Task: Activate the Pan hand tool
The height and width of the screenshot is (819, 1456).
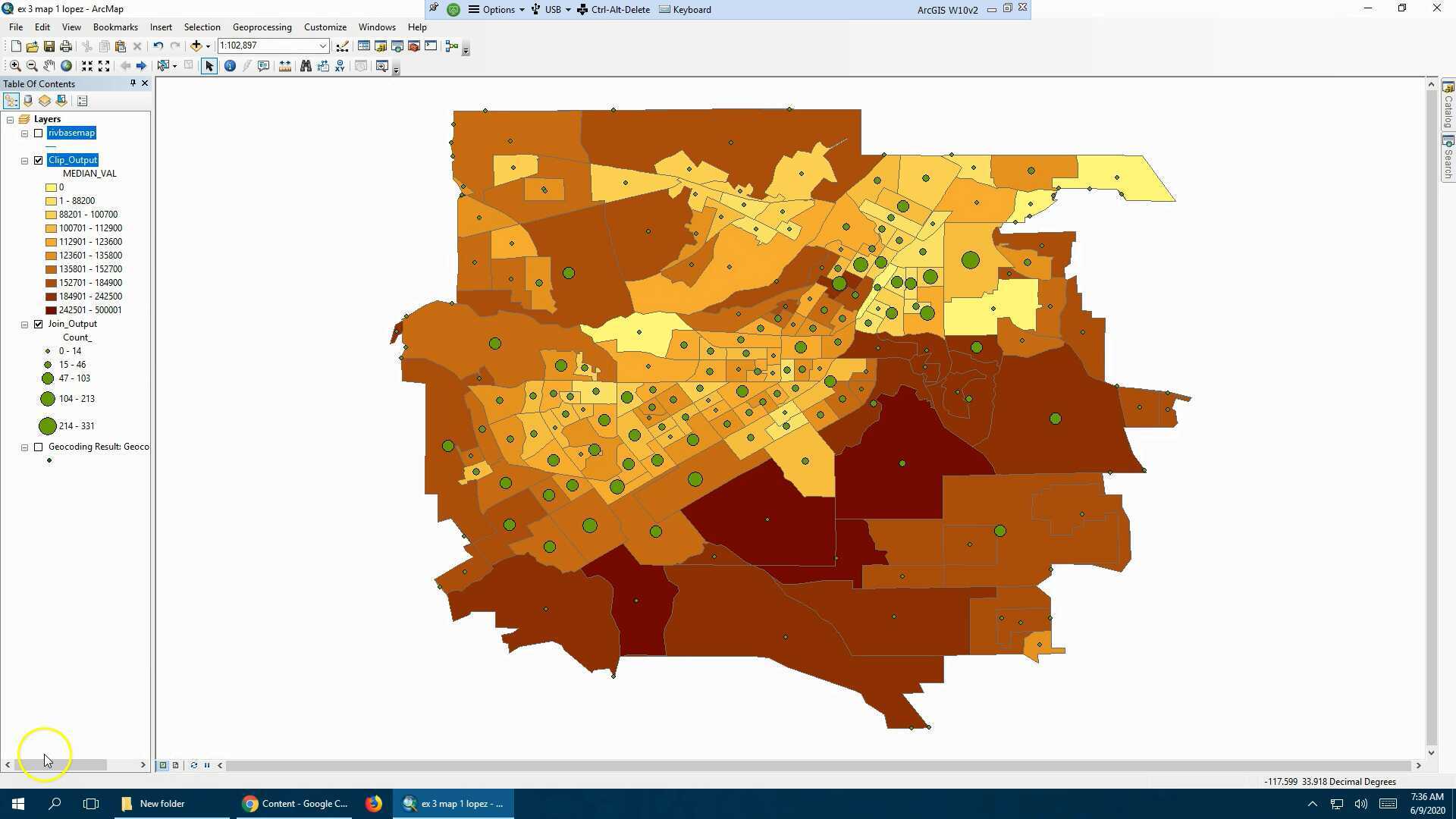Action: [x=49, y=66]
